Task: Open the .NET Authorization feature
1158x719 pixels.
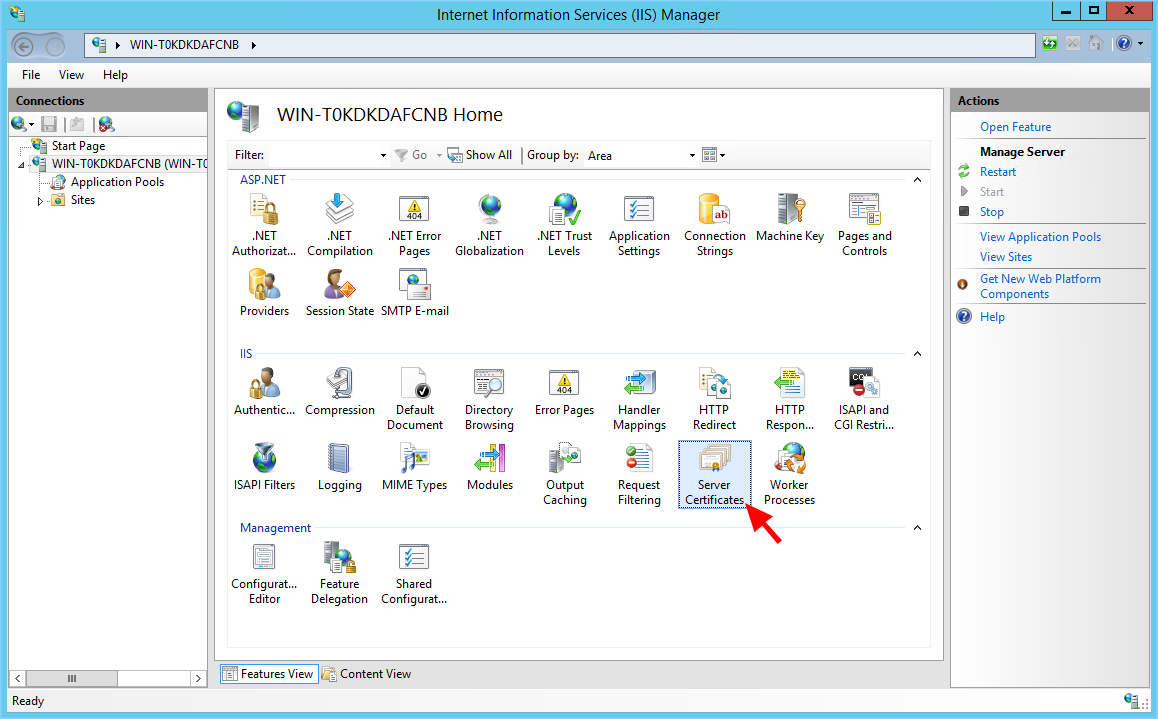Action: pyautogui.click(x=264, y=225)
